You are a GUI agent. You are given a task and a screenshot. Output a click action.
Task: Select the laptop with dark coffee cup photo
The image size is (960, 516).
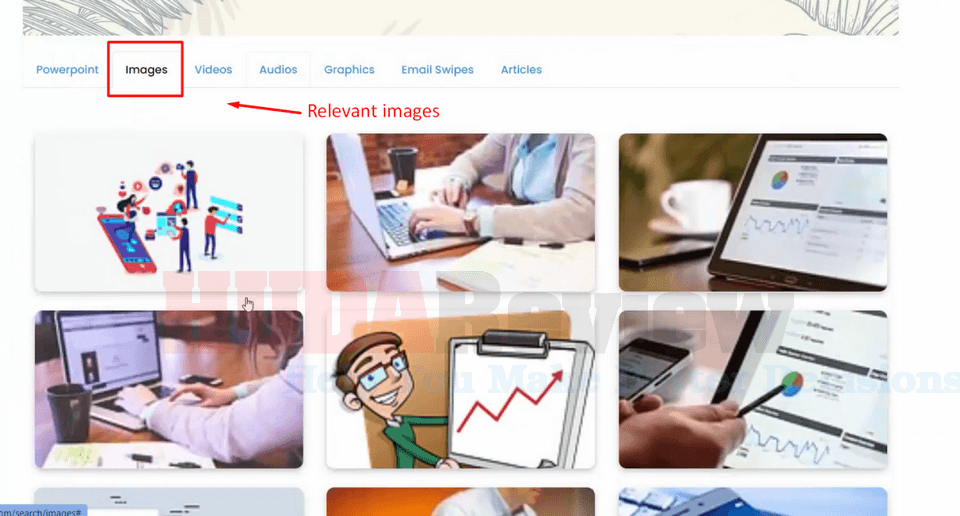click(x=169, y=389)
